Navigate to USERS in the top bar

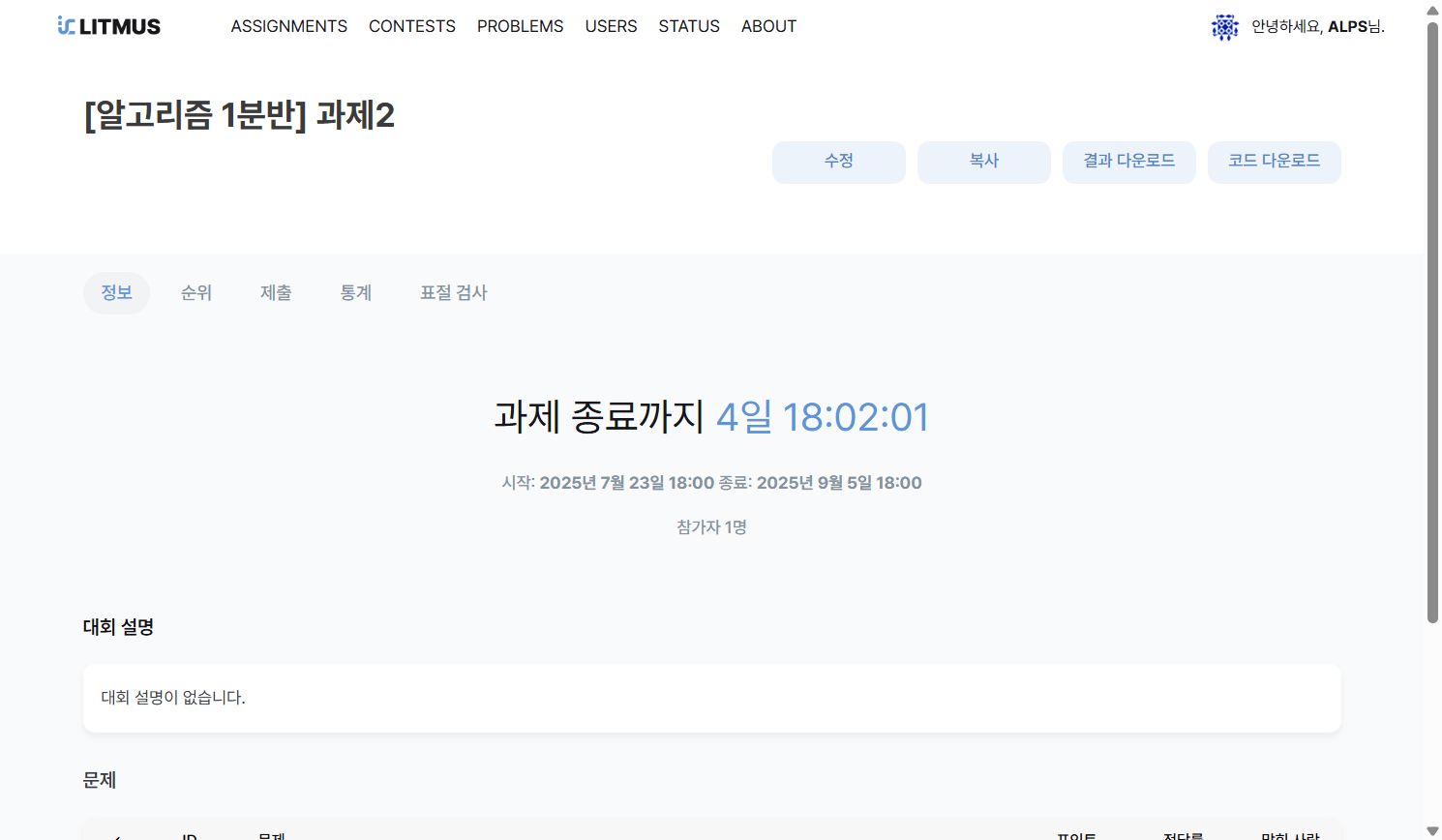(x=611, y=26)
